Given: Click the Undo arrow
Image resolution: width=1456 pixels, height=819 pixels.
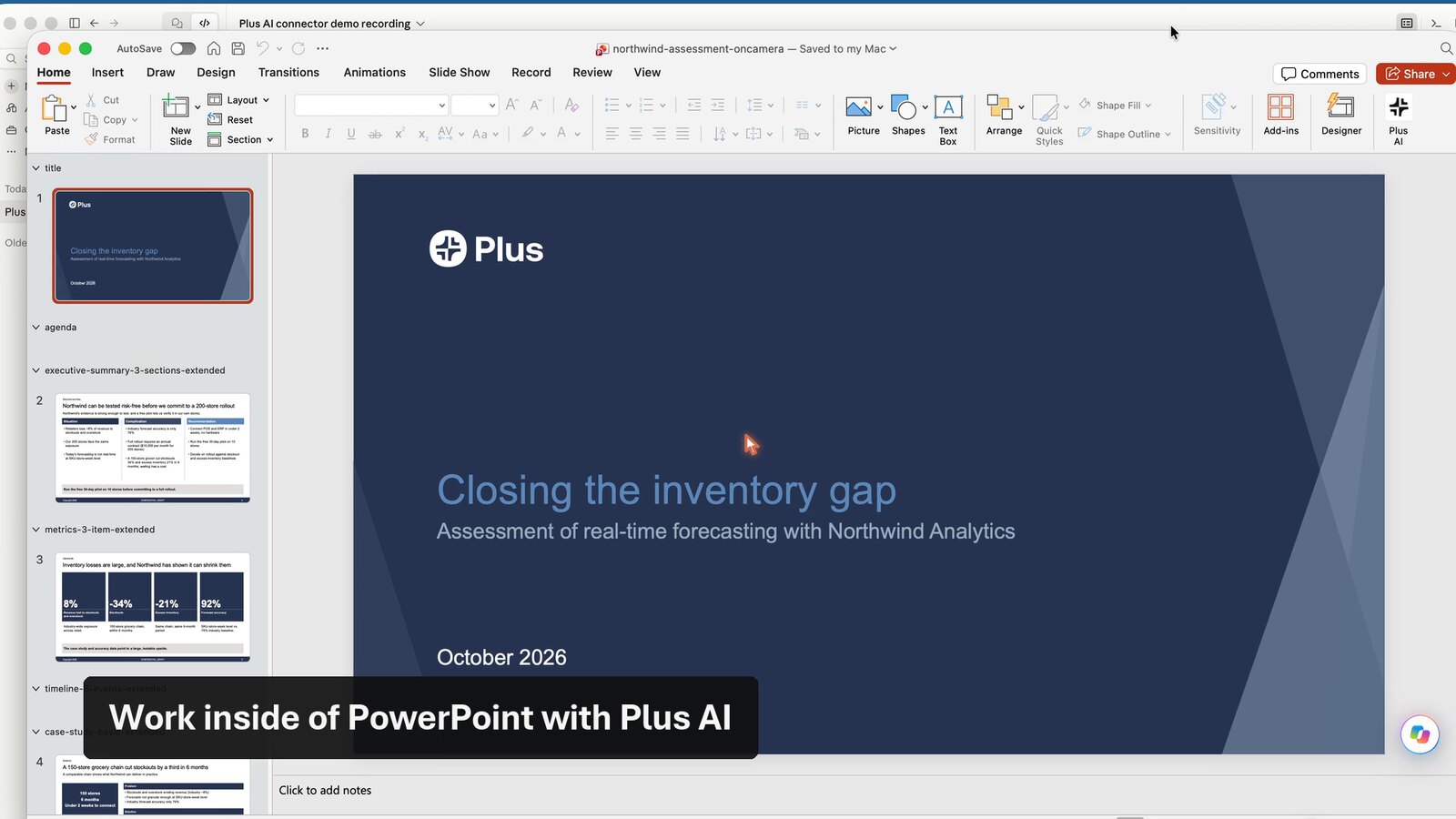Looking at the screenshot, I should click(x=262, y=48).
